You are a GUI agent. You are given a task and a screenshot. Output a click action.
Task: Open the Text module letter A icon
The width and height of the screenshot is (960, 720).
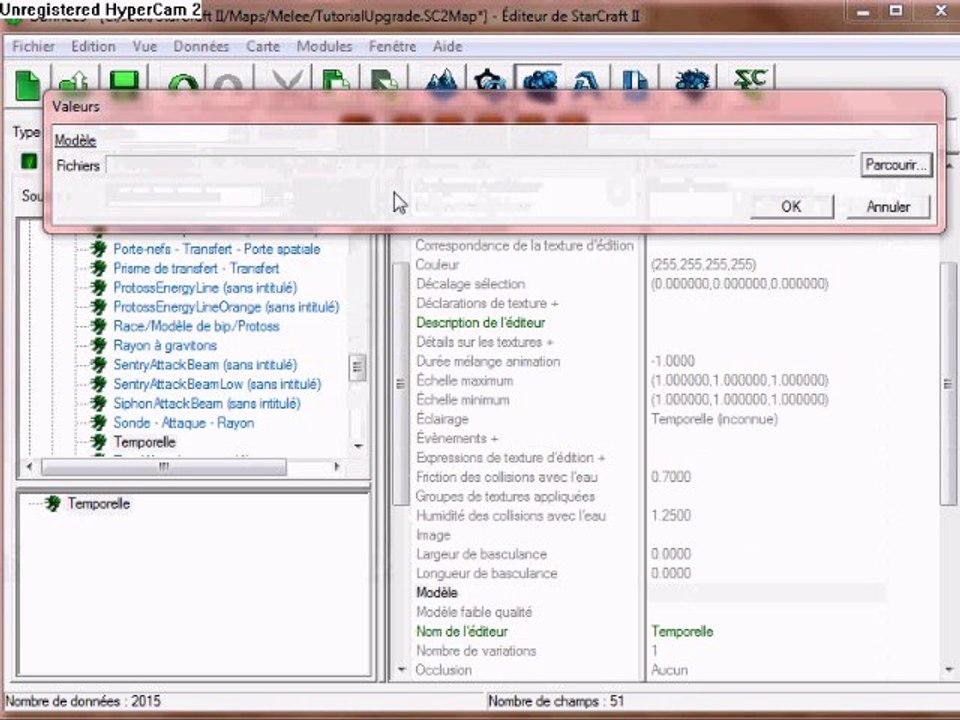[587, 81]
